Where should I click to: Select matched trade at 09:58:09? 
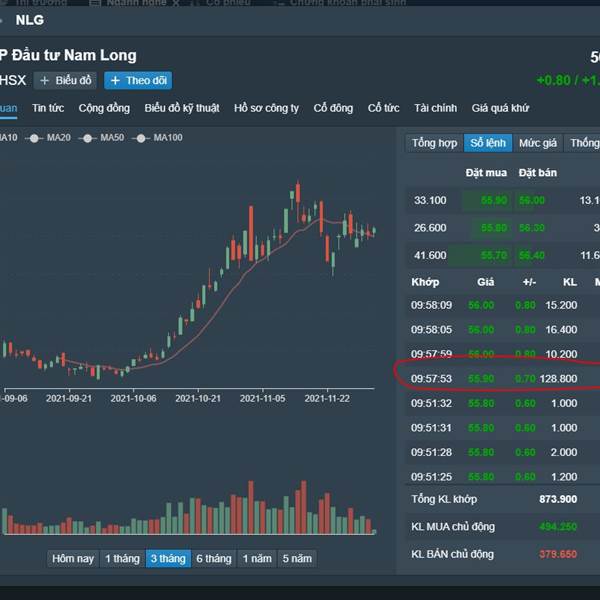(503, 305)
